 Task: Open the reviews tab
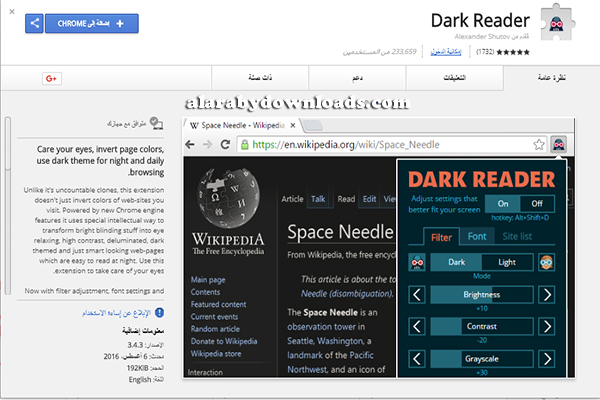coord(454,78)
